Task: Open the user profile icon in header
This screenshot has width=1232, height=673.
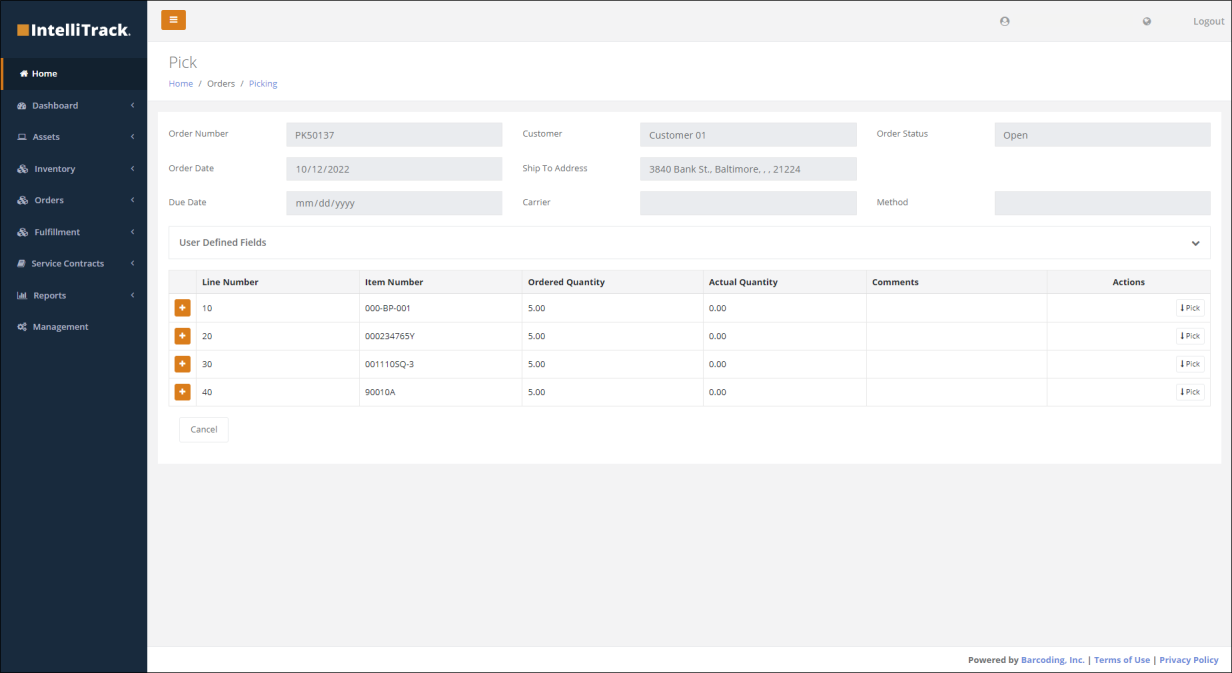Action: (1005, 21)
